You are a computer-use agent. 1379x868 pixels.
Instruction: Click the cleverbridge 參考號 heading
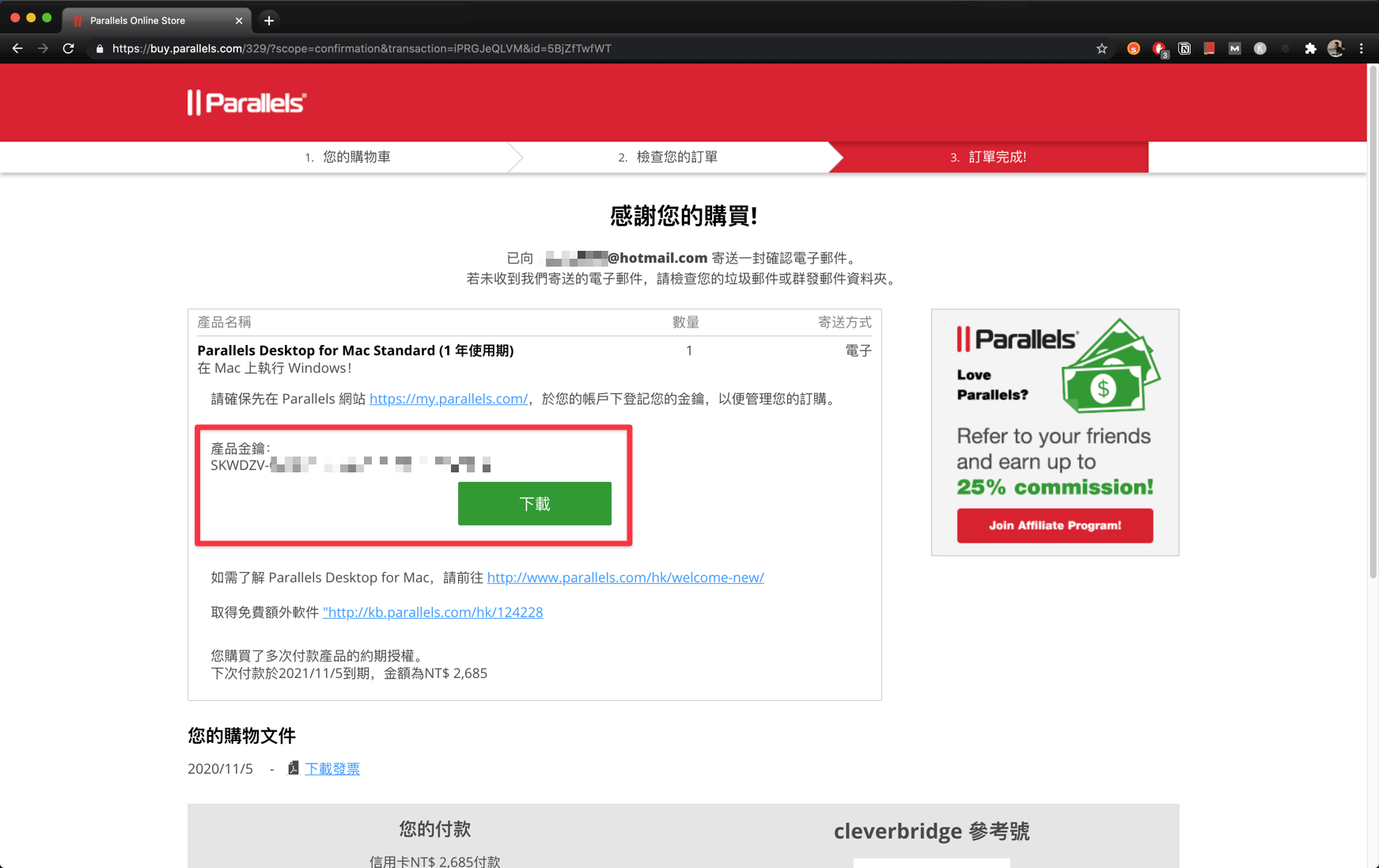[x=931, y=831]
